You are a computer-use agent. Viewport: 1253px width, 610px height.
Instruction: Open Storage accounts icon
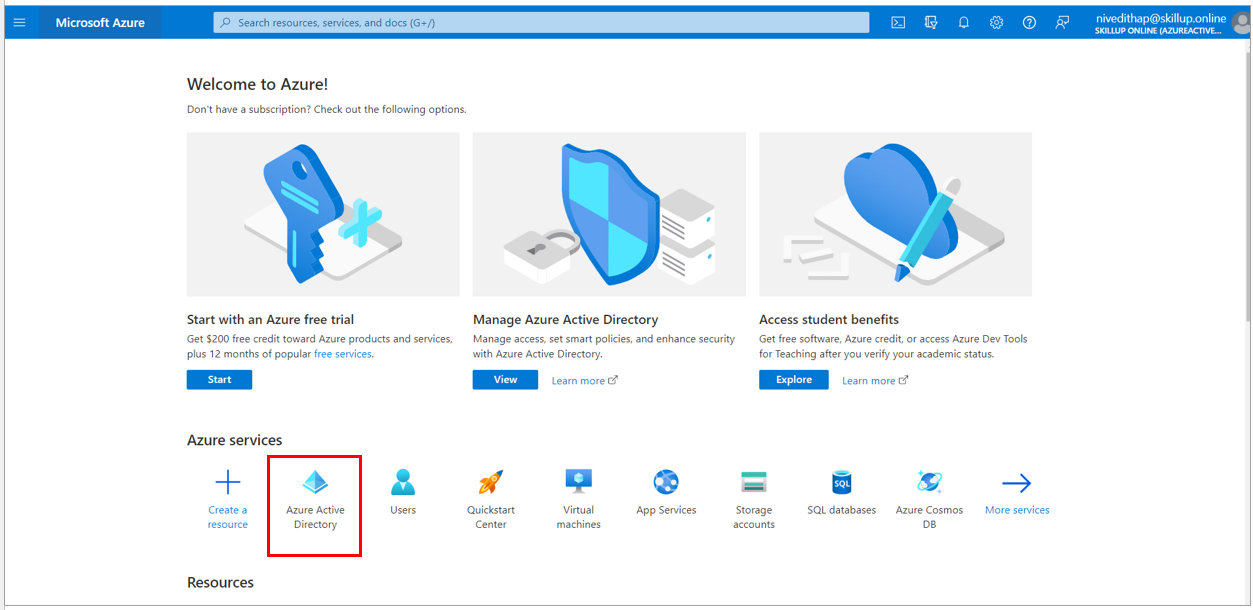(x=754, y=483)
